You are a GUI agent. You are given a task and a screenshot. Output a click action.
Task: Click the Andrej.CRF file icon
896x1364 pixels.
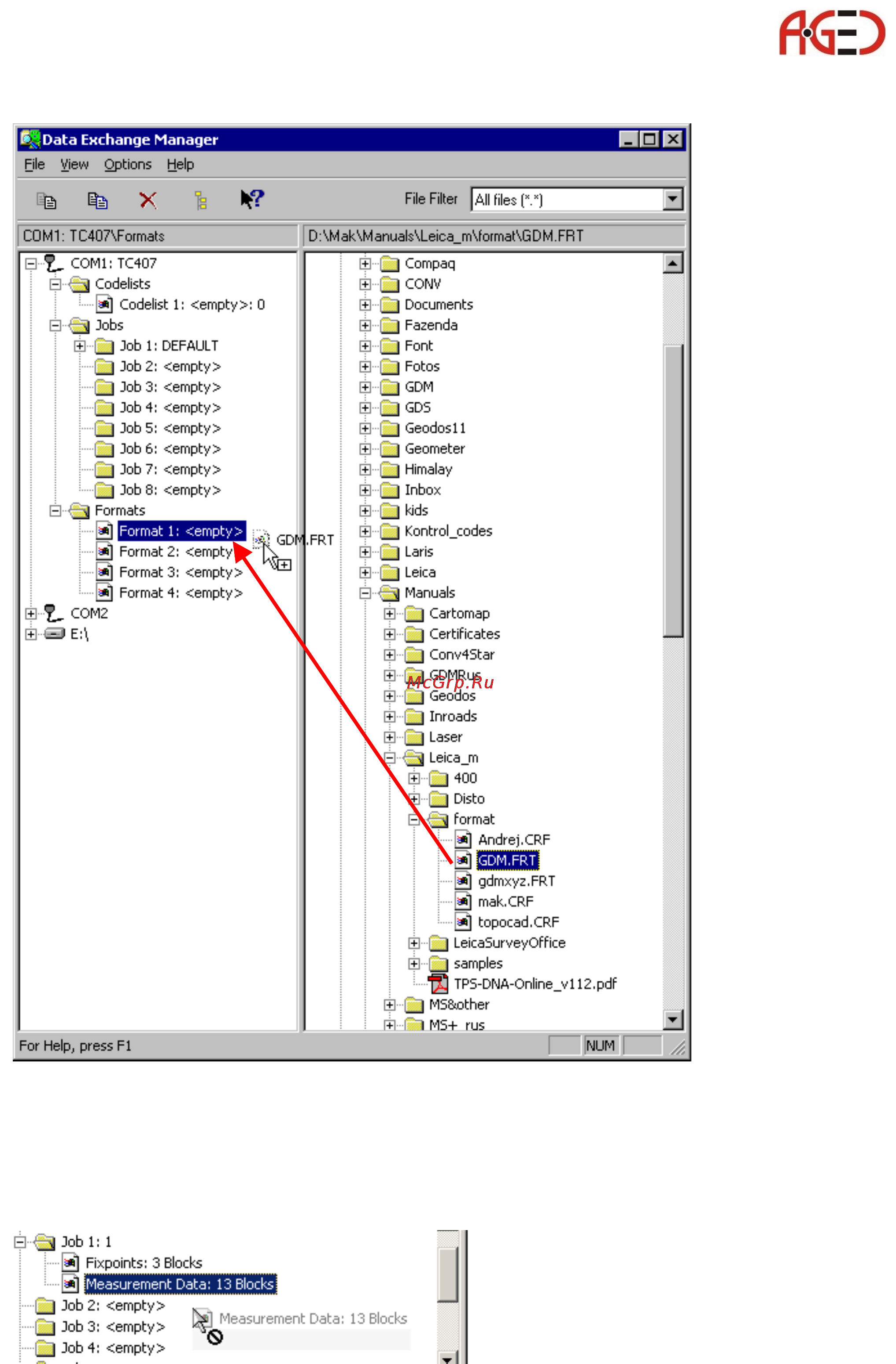(x=464, y=839)
